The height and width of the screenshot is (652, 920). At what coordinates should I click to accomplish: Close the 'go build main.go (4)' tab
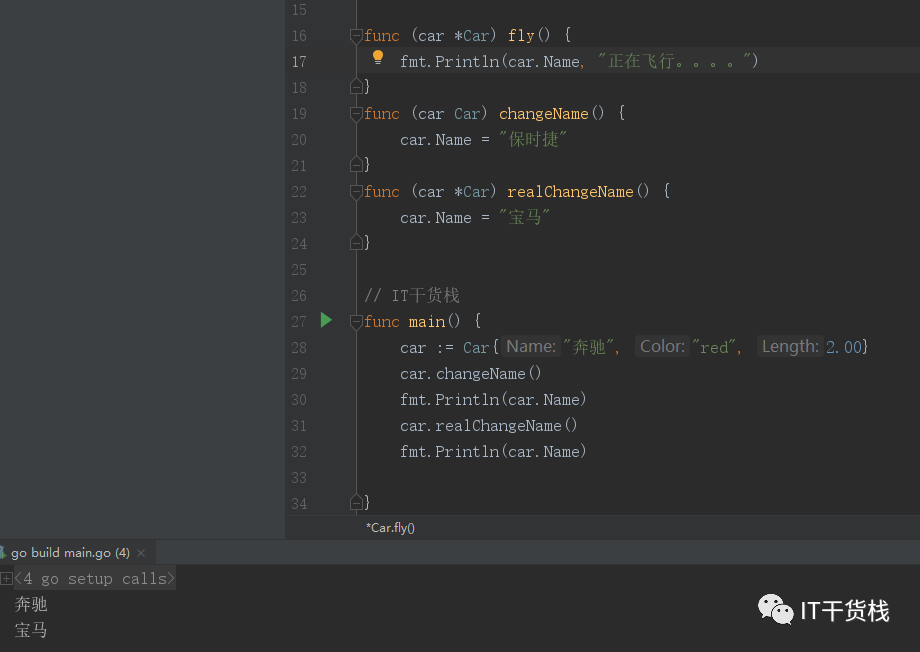141,553
